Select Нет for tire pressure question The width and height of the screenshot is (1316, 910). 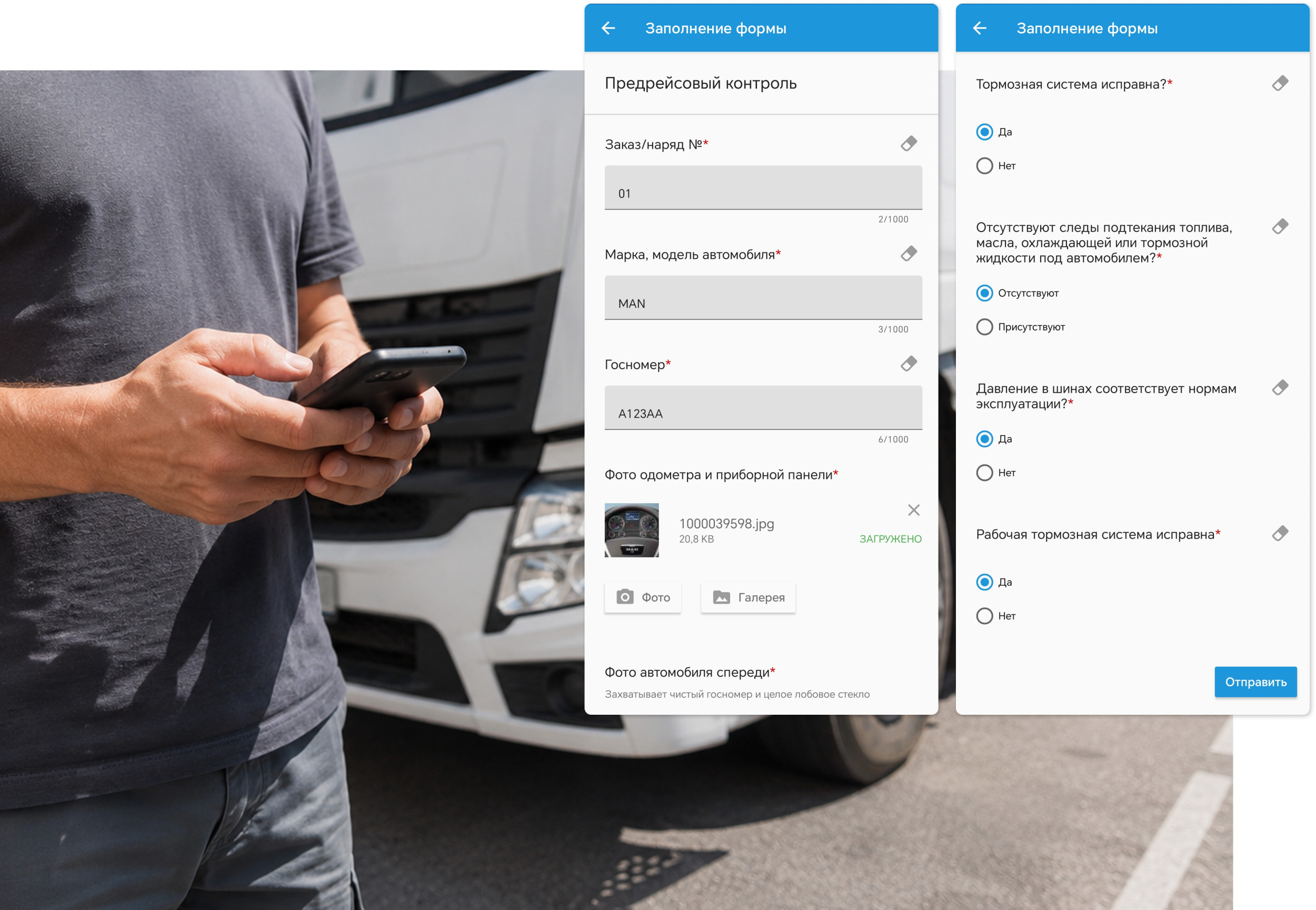985,473
